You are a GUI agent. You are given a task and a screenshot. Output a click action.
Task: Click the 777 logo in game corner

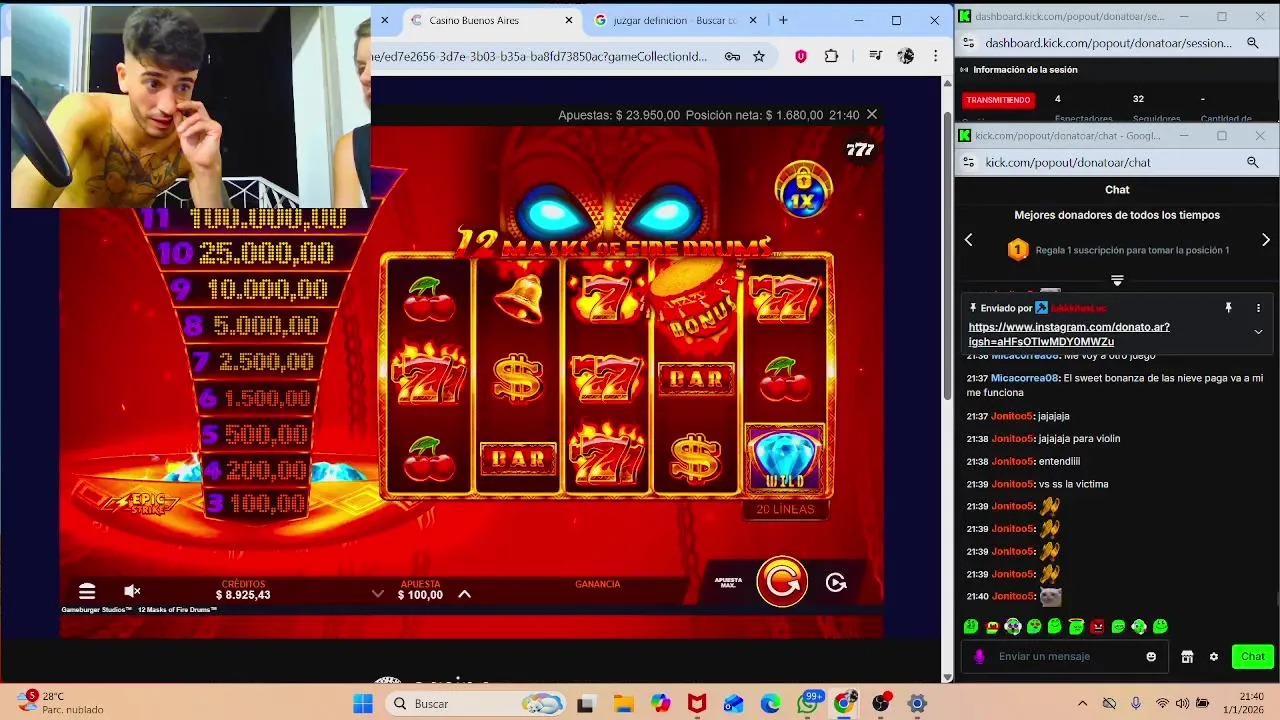pos(860,150)
